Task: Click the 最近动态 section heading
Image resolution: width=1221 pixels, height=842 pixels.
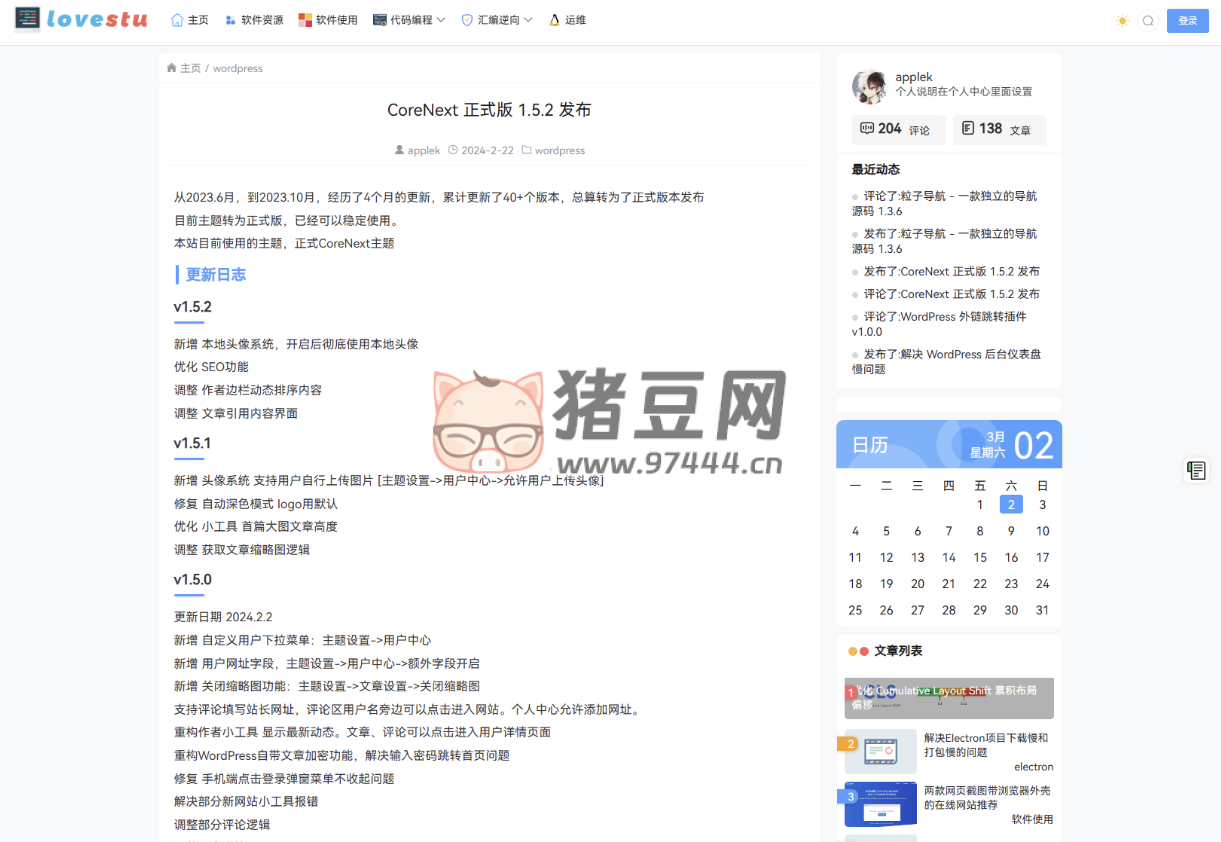Action: [876, 169]
